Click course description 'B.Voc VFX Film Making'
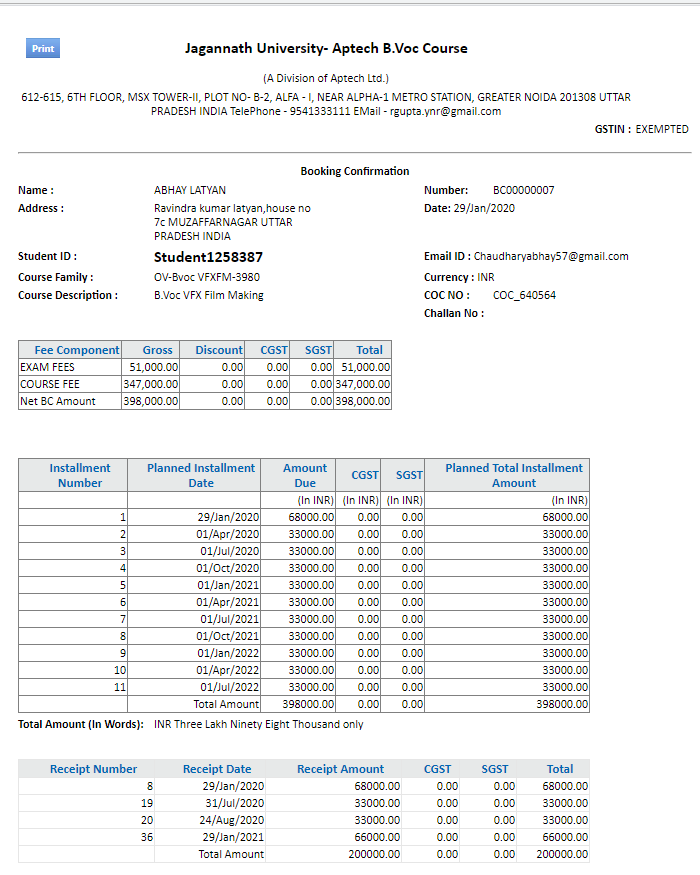 click(209, 295)
